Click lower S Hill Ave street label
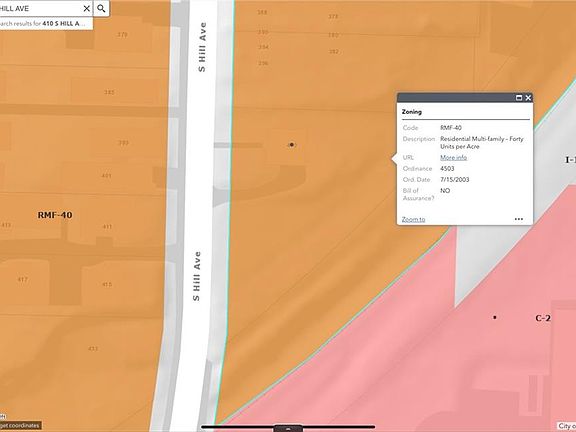 point(197,276)
